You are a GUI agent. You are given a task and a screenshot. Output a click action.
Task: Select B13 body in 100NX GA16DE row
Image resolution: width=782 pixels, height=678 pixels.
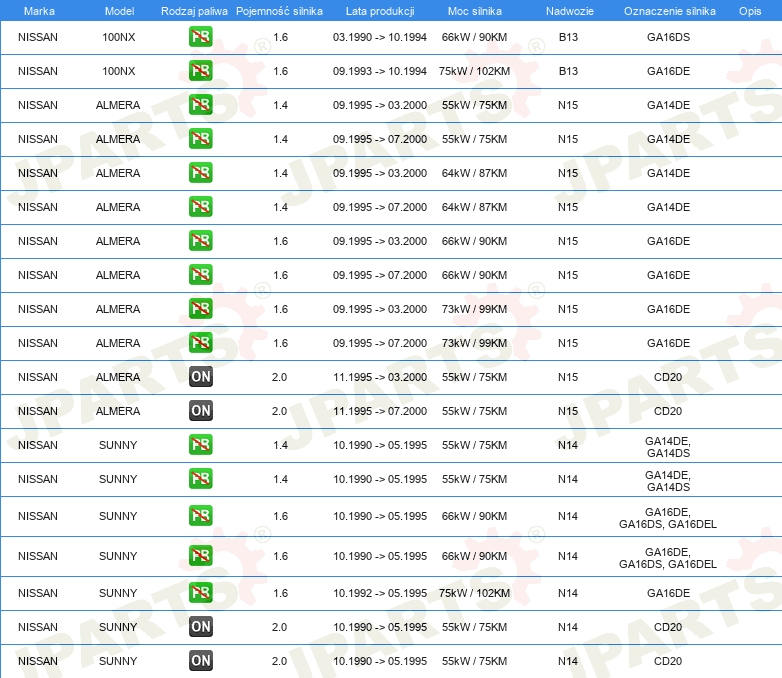tap(568, 71)
